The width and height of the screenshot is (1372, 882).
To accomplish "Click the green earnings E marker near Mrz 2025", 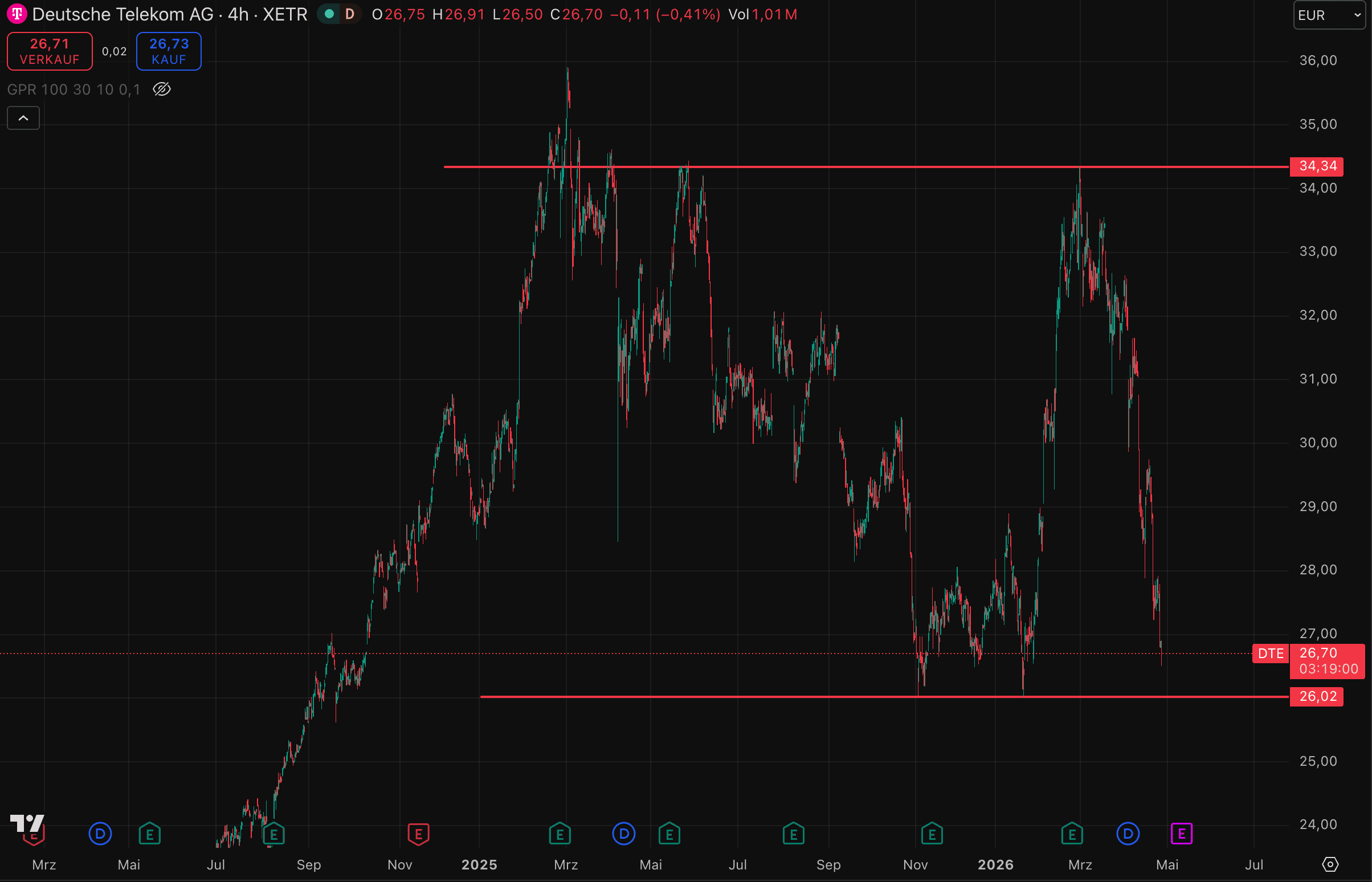I will [x=560, y=834].
